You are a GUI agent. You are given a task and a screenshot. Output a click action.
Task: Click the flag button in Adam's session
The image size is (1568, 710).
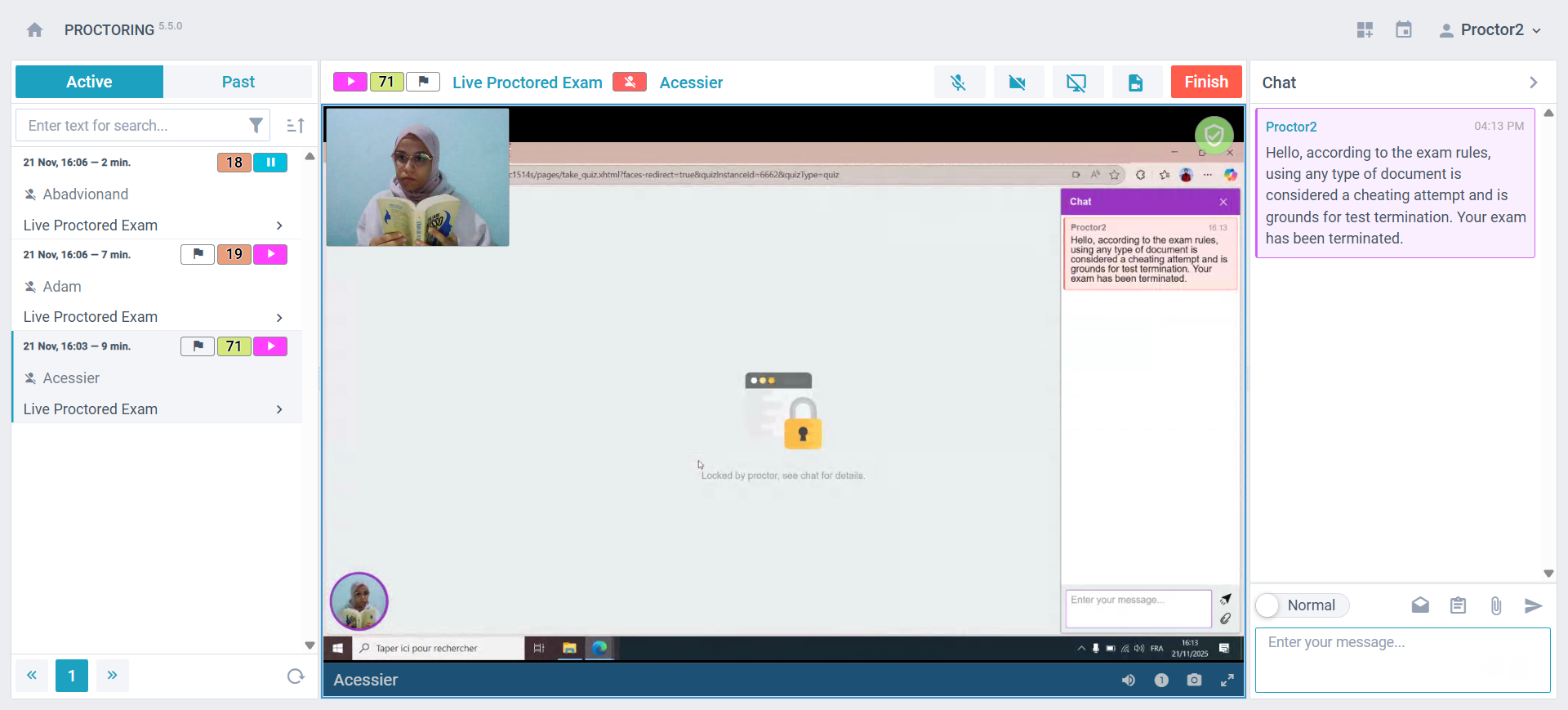198,254
